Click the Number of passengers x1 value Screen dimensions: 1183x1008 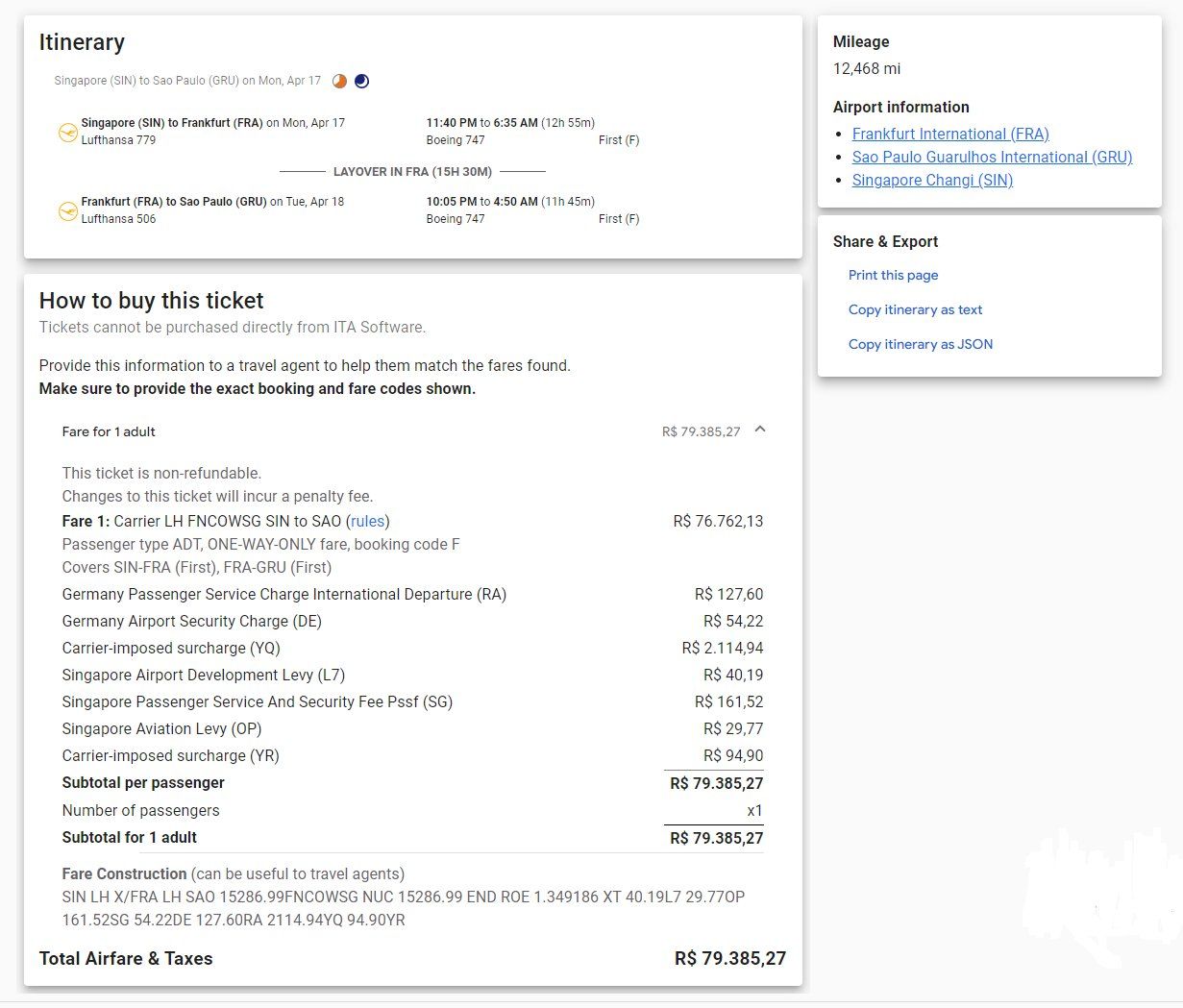[754, 810]
